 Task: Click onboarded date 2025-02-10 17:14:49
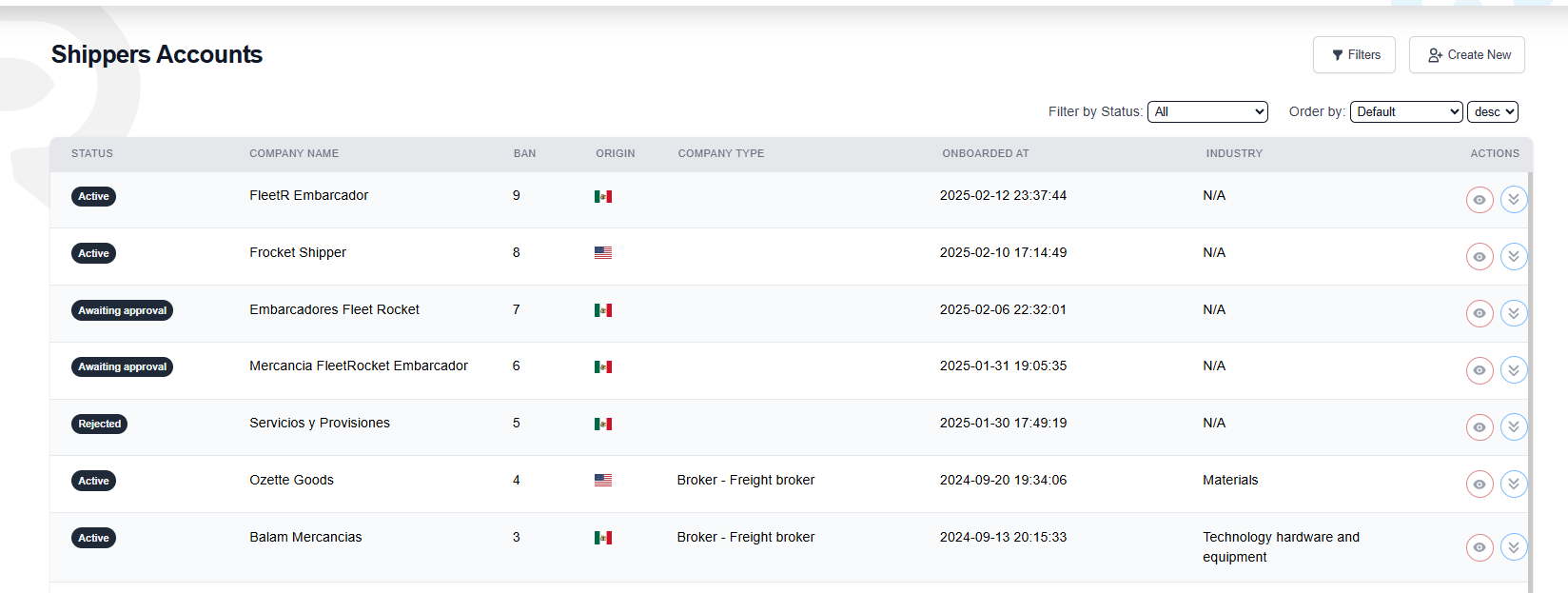point(1003,252)
